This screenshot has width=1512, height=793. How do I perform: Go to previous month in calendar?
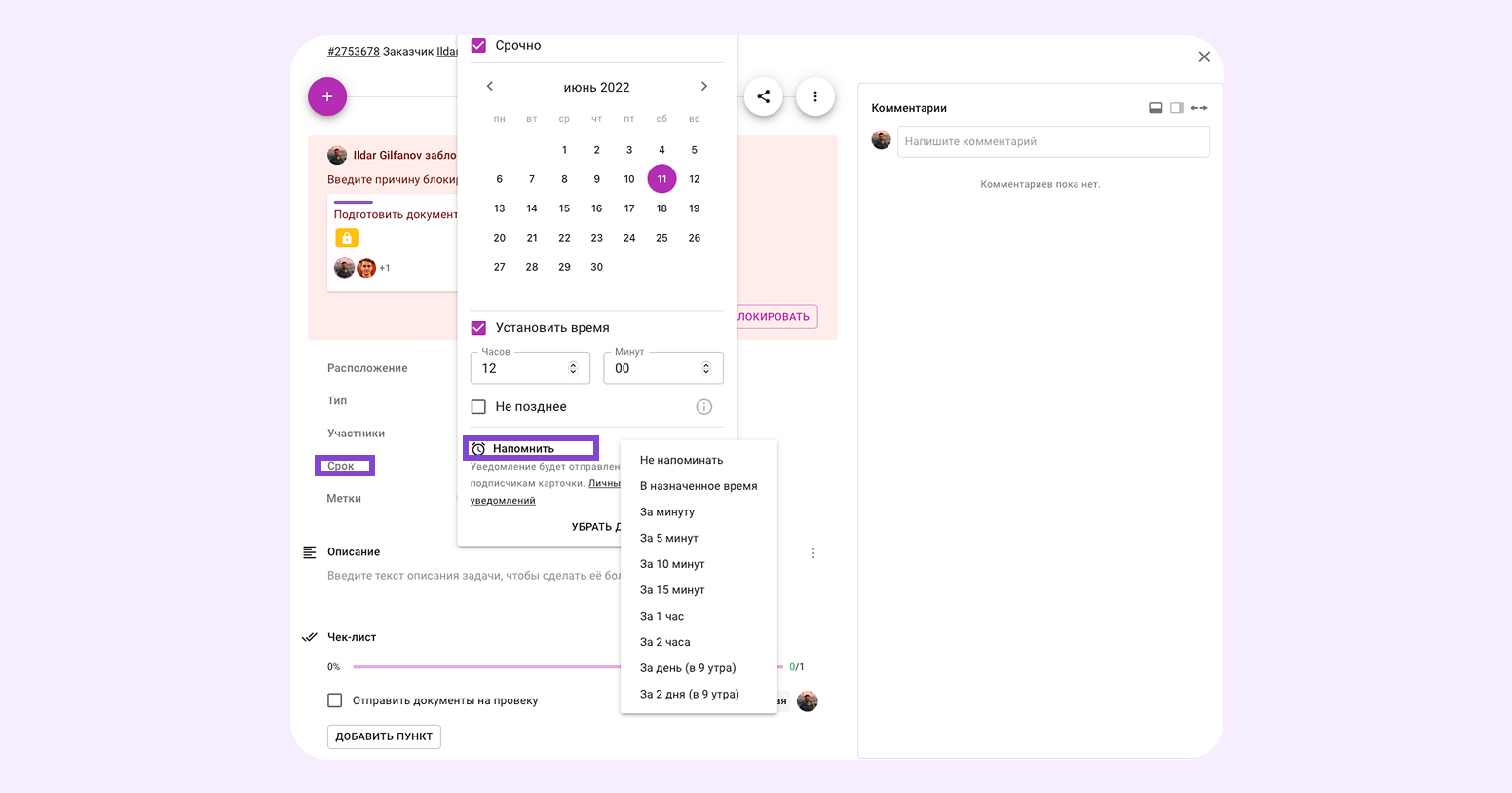(x=490, y=87)
